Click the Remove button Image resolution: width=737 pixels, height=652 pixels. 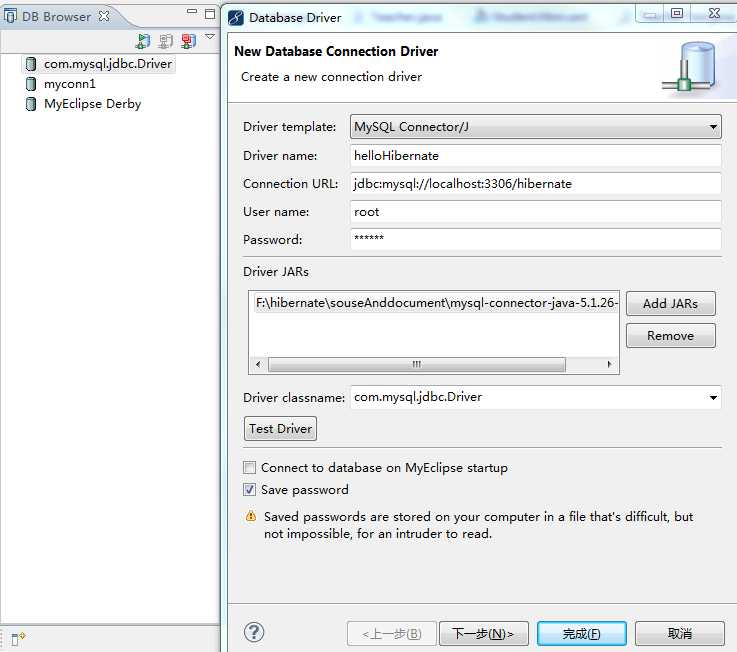click(670, 336)
